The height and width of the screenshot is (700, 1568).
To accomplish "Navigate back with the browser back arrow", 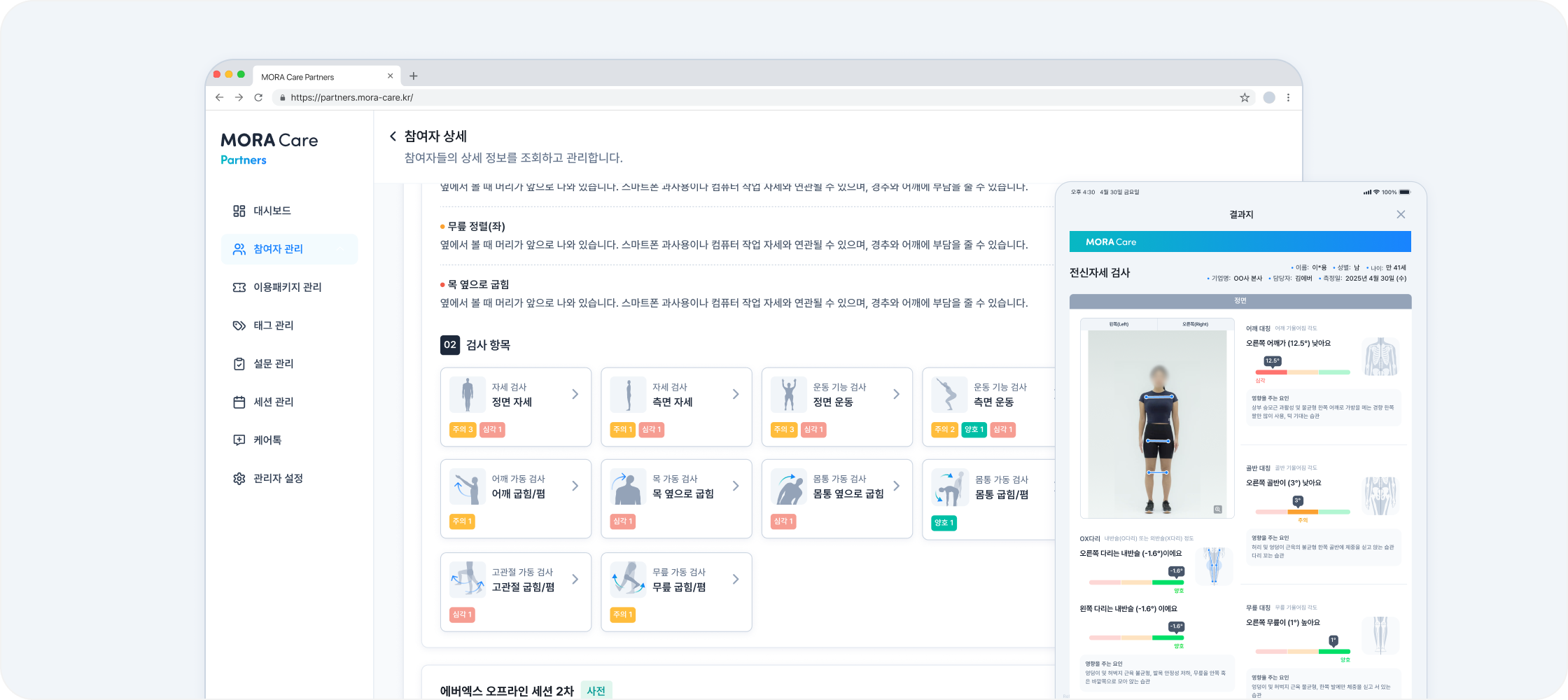I will point(220,97).
